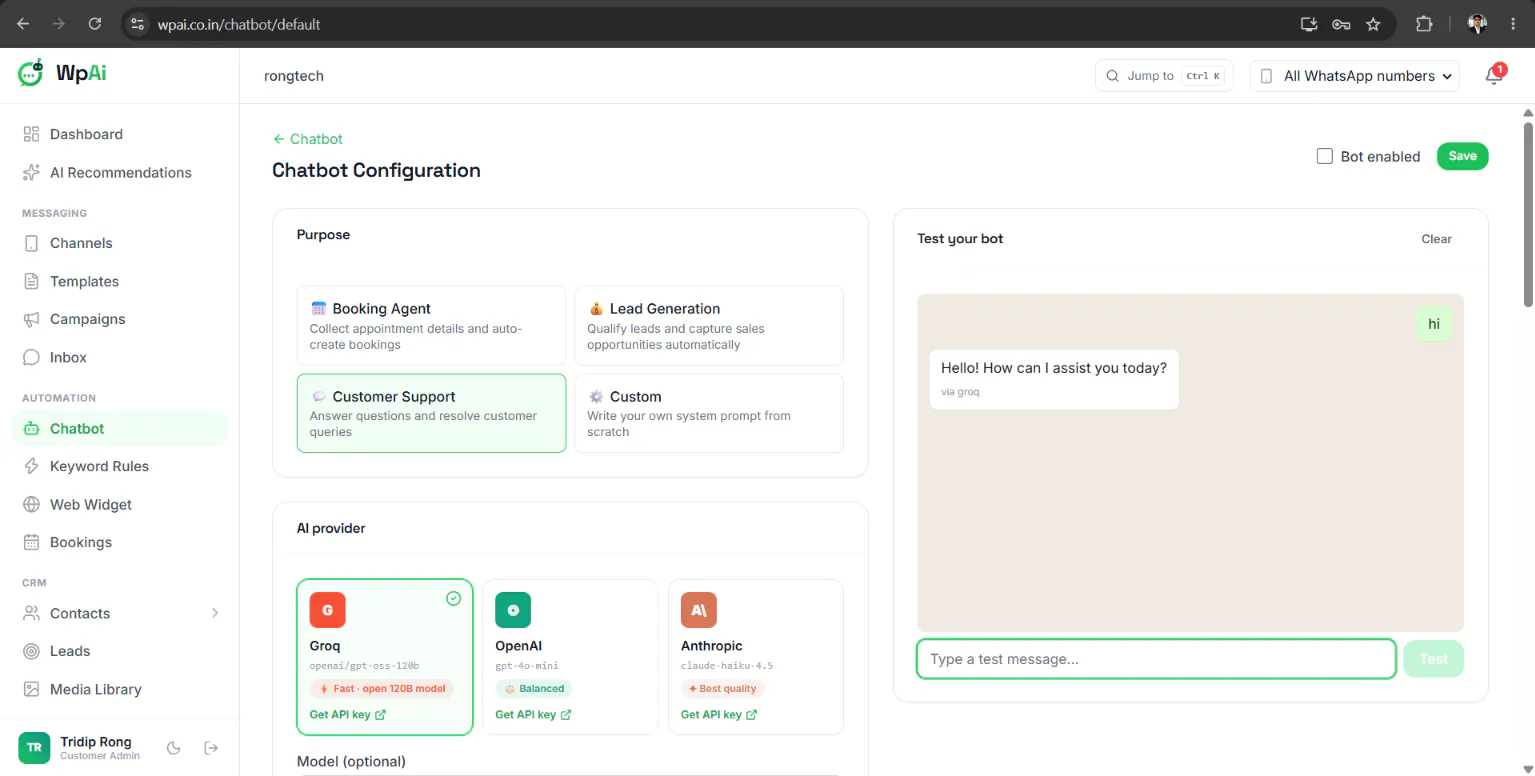Click the logout icon
The image size is (1535, 776).
click(211, 748)
